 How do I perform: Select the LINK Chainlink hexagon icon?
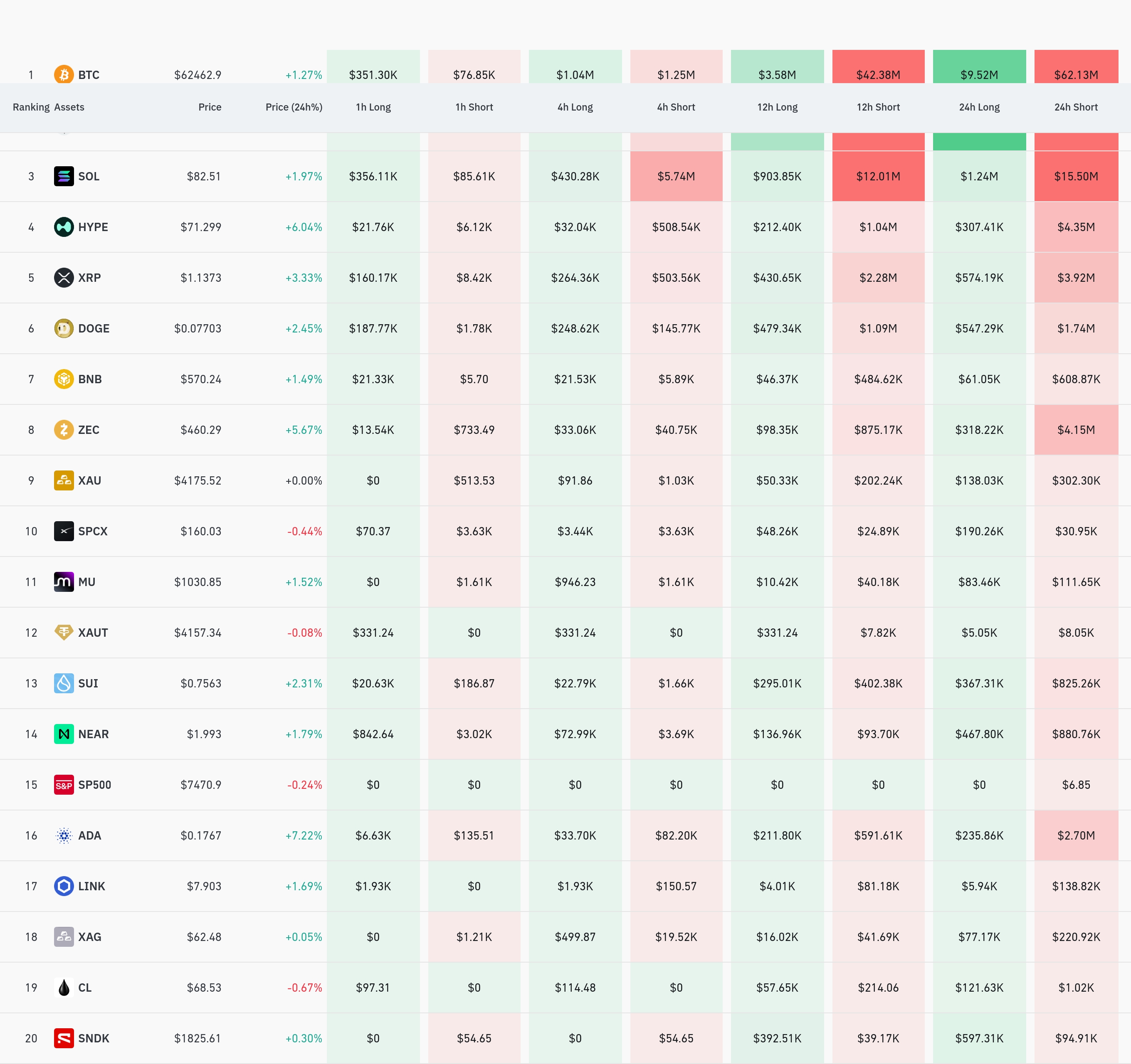coord(64,886)
